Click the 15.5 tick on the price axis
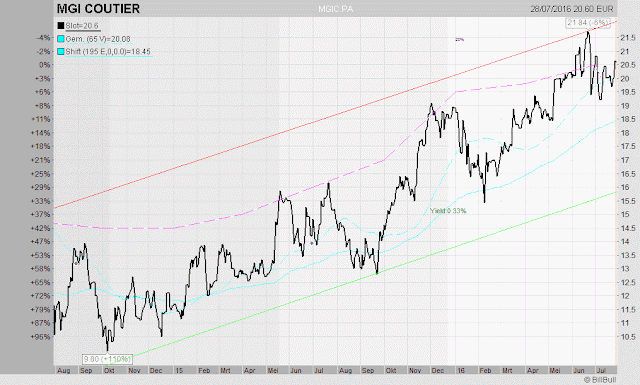 pos(628,201)
